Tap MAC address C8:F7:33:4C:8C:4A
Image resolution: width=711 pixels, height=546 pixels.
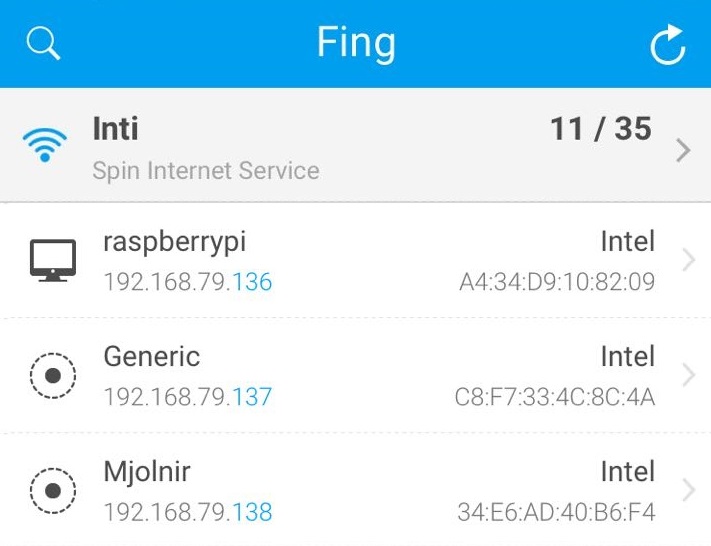[555, 397]
